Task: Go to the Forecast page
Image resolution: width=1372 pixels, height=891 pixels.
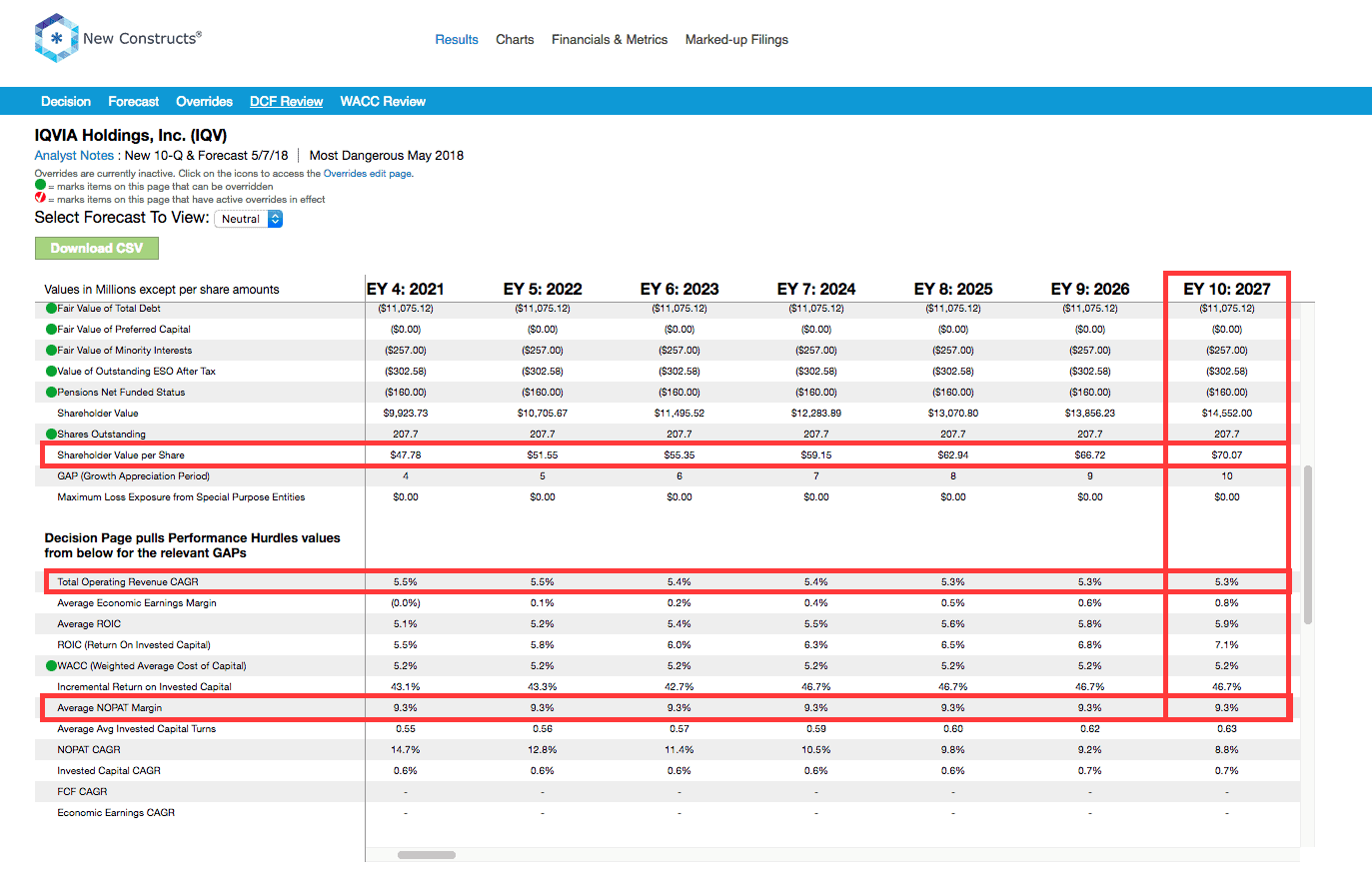Action: point(134,101)
